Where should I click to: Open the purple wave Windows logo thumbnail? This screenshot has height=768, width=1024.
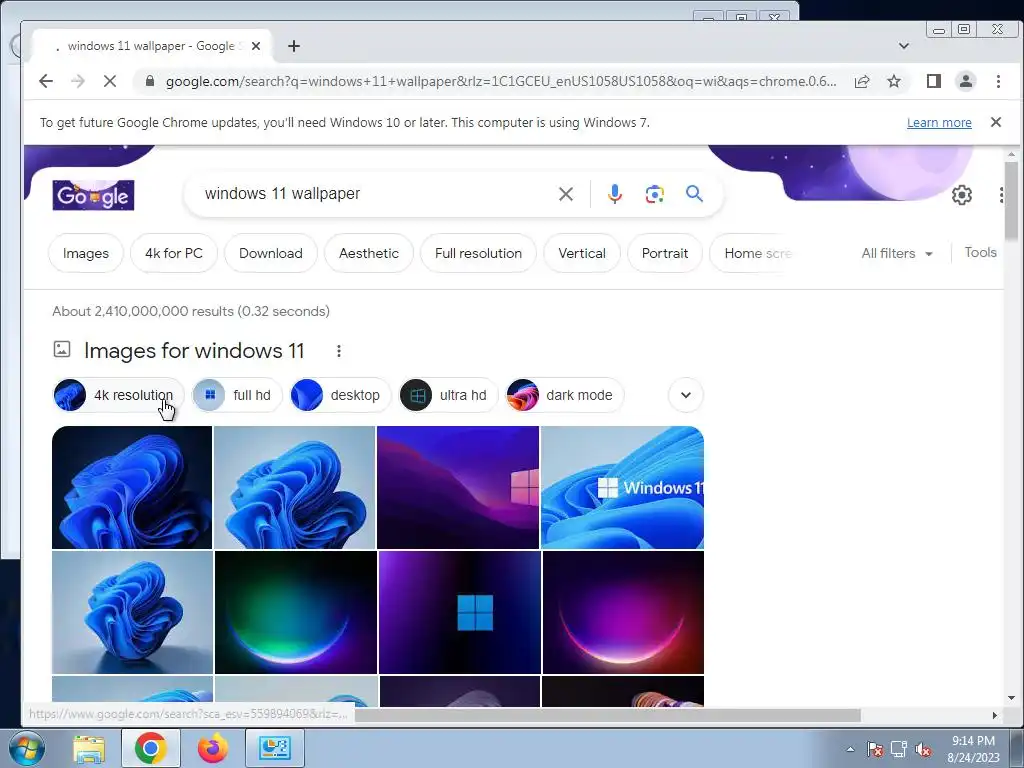458,487
